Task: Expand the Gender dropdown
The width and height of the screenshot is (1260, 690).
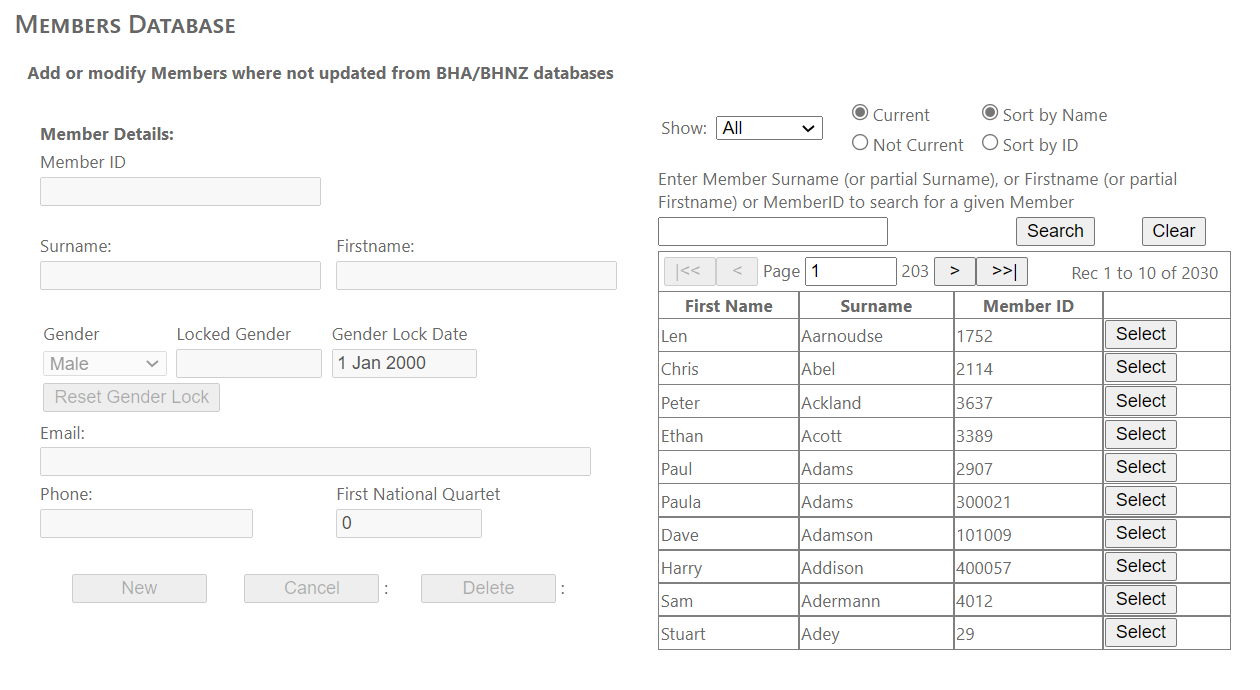Action: pos(104,364)
